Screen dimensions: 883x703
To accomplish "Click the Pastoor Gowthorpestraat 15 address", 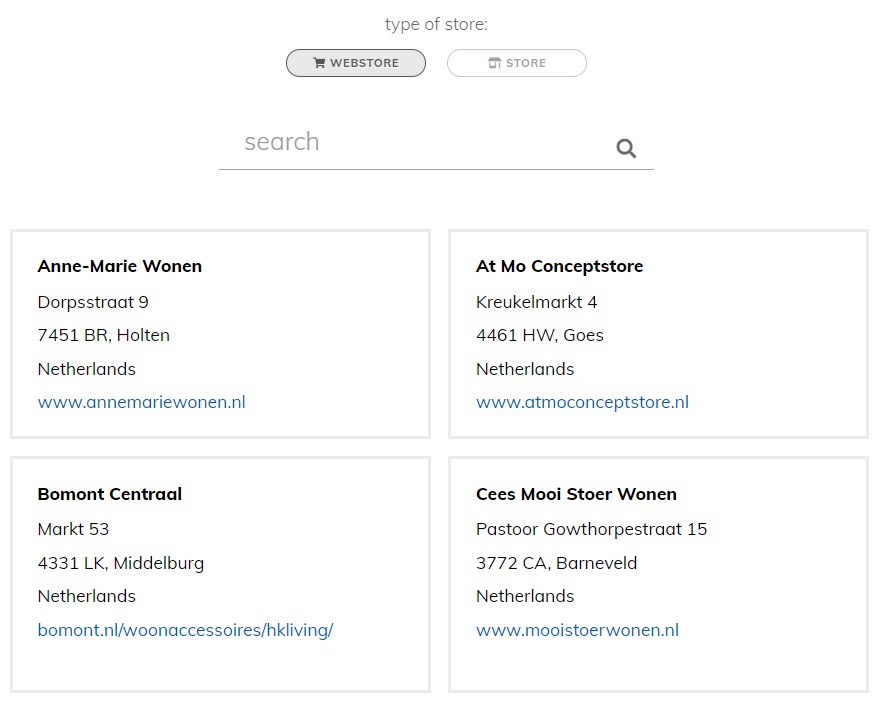I will (x=591, y=529).
